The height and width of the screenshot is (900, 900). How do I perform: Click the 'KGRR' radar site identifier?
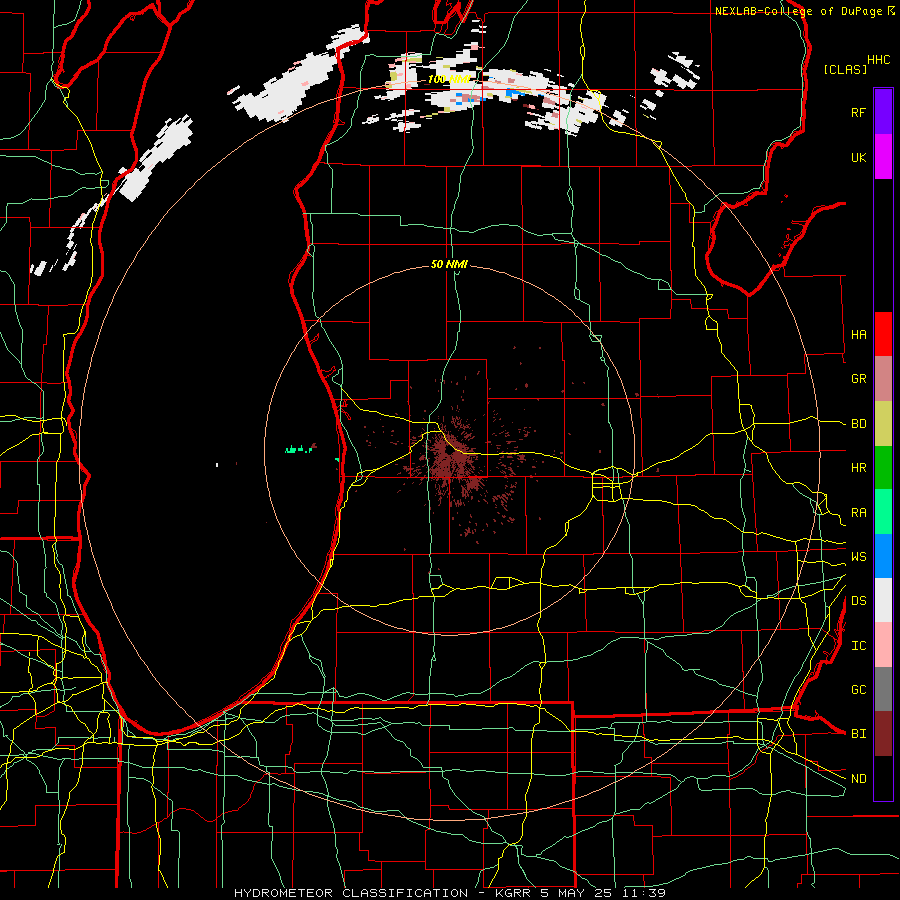click(511, 893)
